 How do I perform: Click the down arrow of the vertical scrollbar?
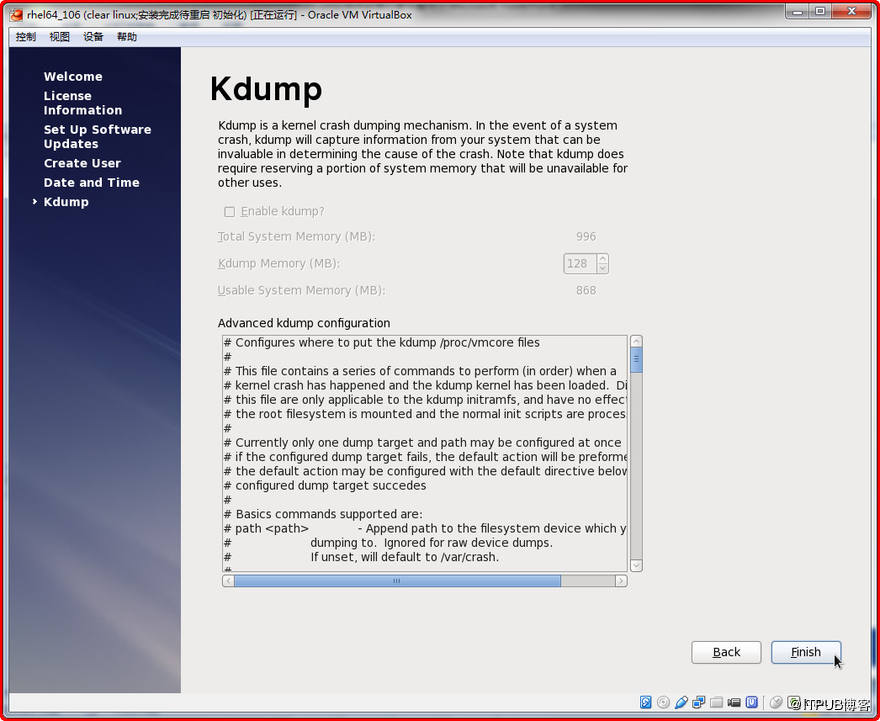(636, 565)
